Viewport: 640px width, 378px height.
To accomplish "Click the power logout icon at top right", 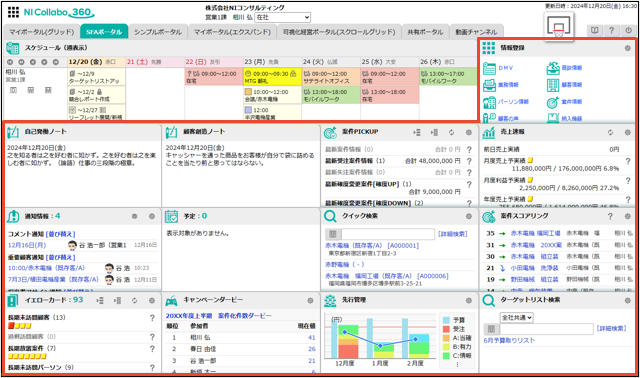I will (628, 30).
